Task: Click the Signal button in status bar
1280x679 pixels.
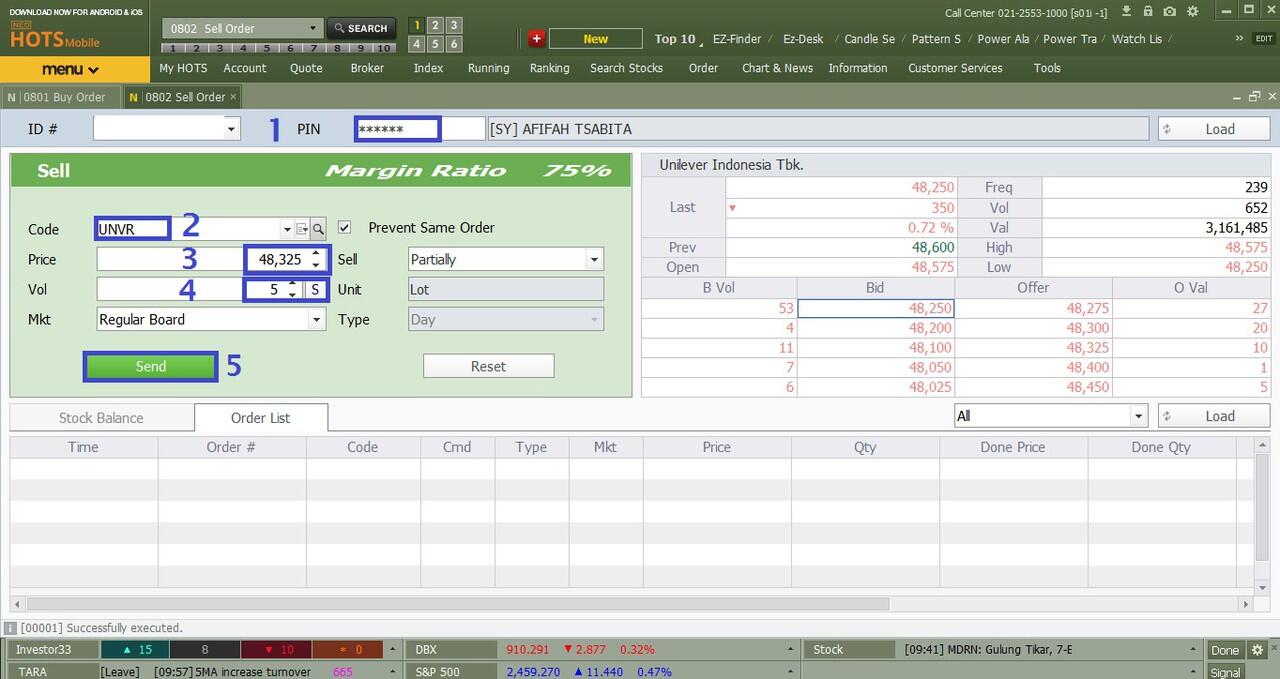Action: click(1225, 672)
